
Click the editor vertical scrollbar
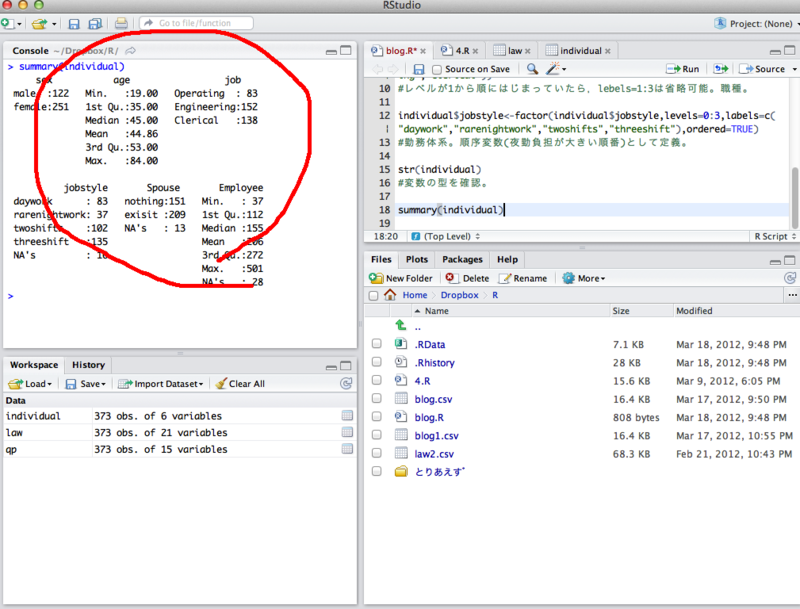[x=795, y=198]
